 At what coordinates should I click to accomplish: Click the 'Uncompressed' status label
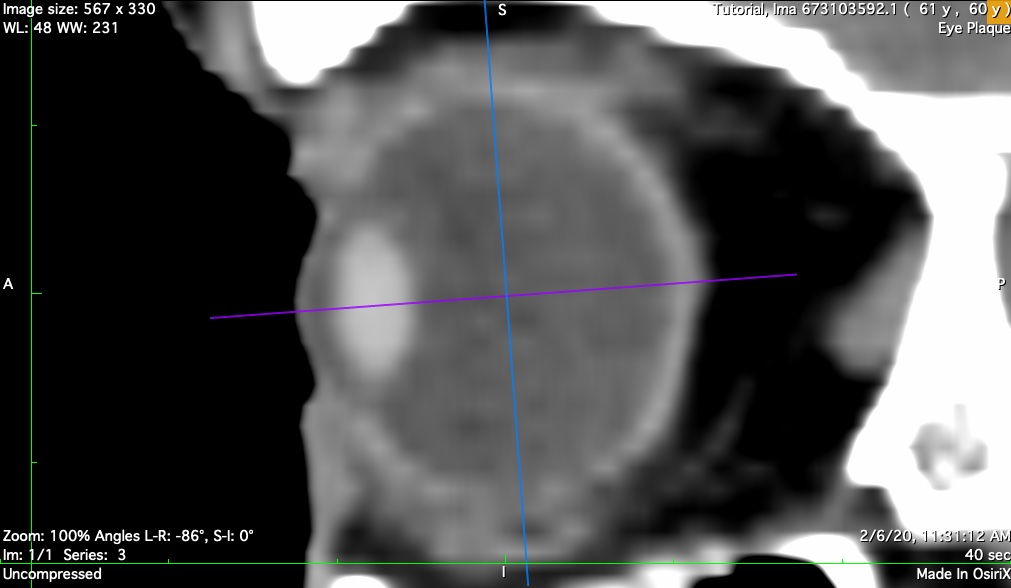51,574
